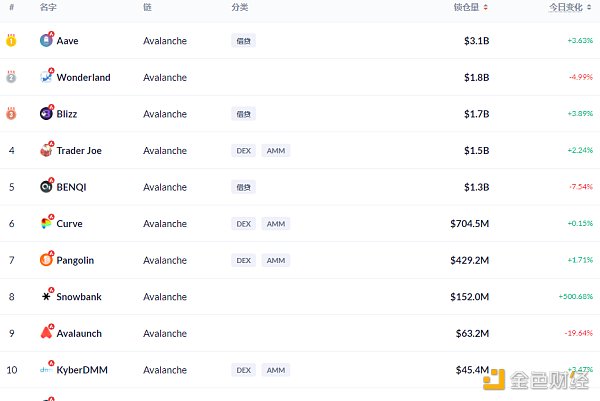Click Snowbank's $152.0M locked value

[x=469, y=297]
